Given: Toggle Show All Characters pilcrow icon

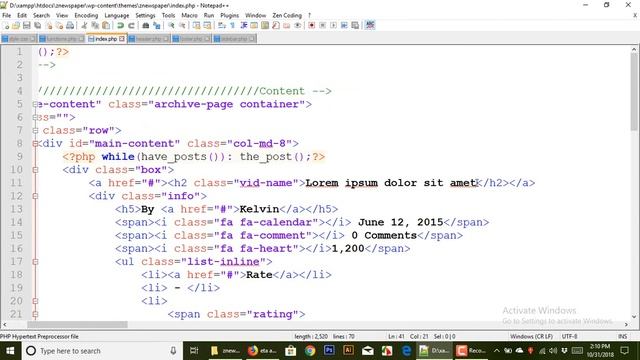Looking at the screenshot, I should (233, 25).
